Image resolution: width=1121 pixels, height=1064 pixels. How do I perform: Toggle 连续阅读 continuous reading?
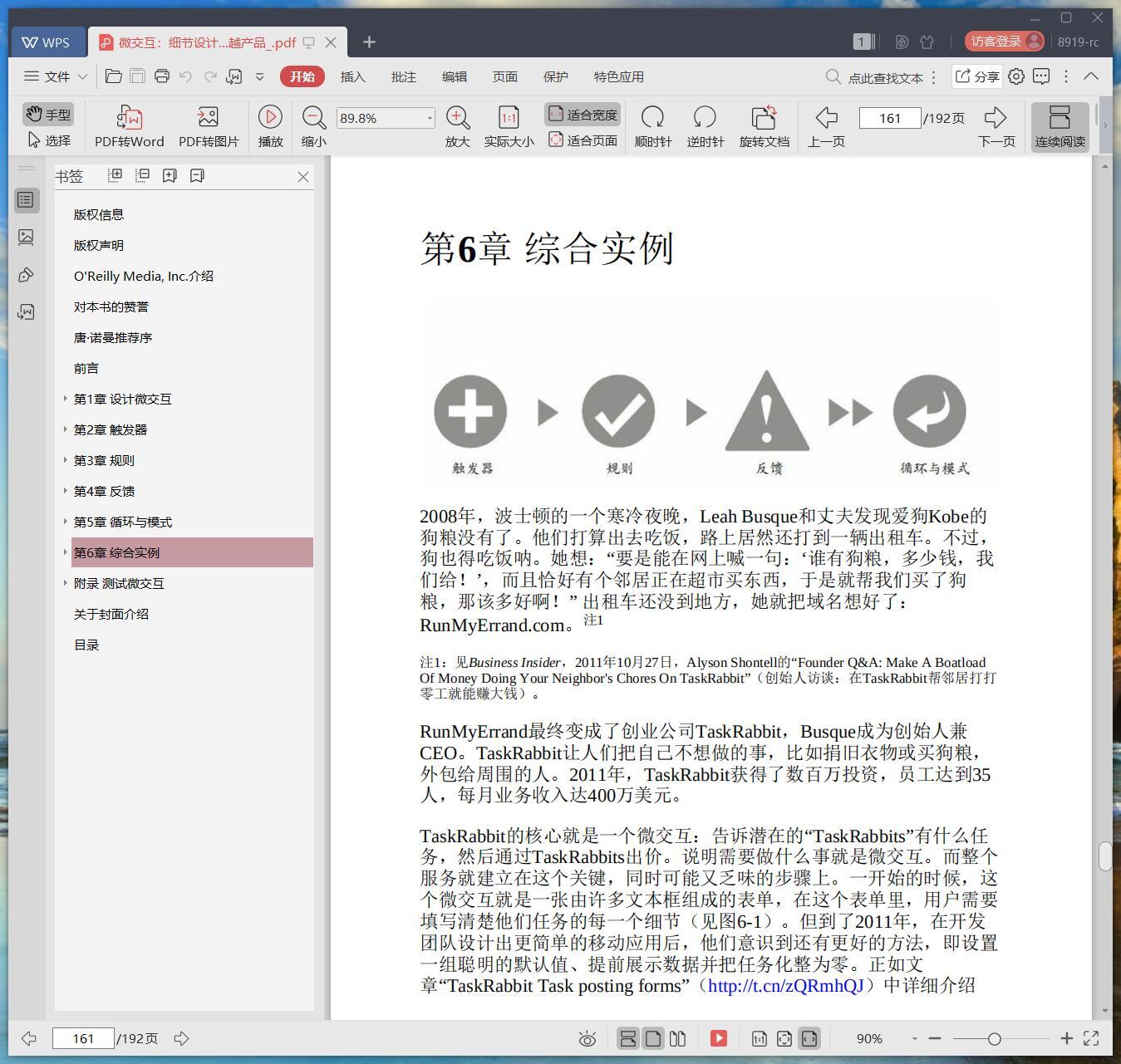1060,126
